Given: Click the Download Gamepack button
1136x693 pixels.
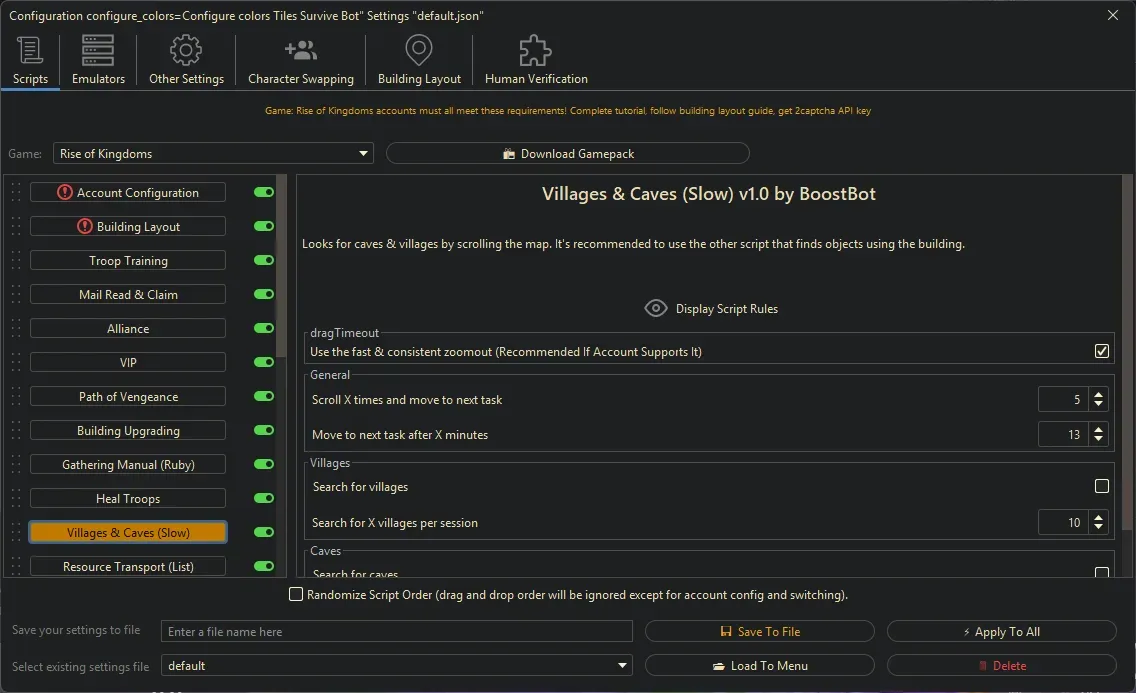Looking at the screenshot, I should click(567, 154).
